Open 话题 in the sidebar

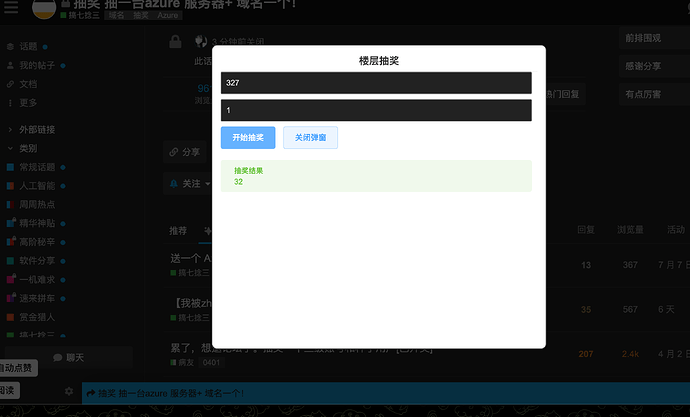[x=28, y=47]
